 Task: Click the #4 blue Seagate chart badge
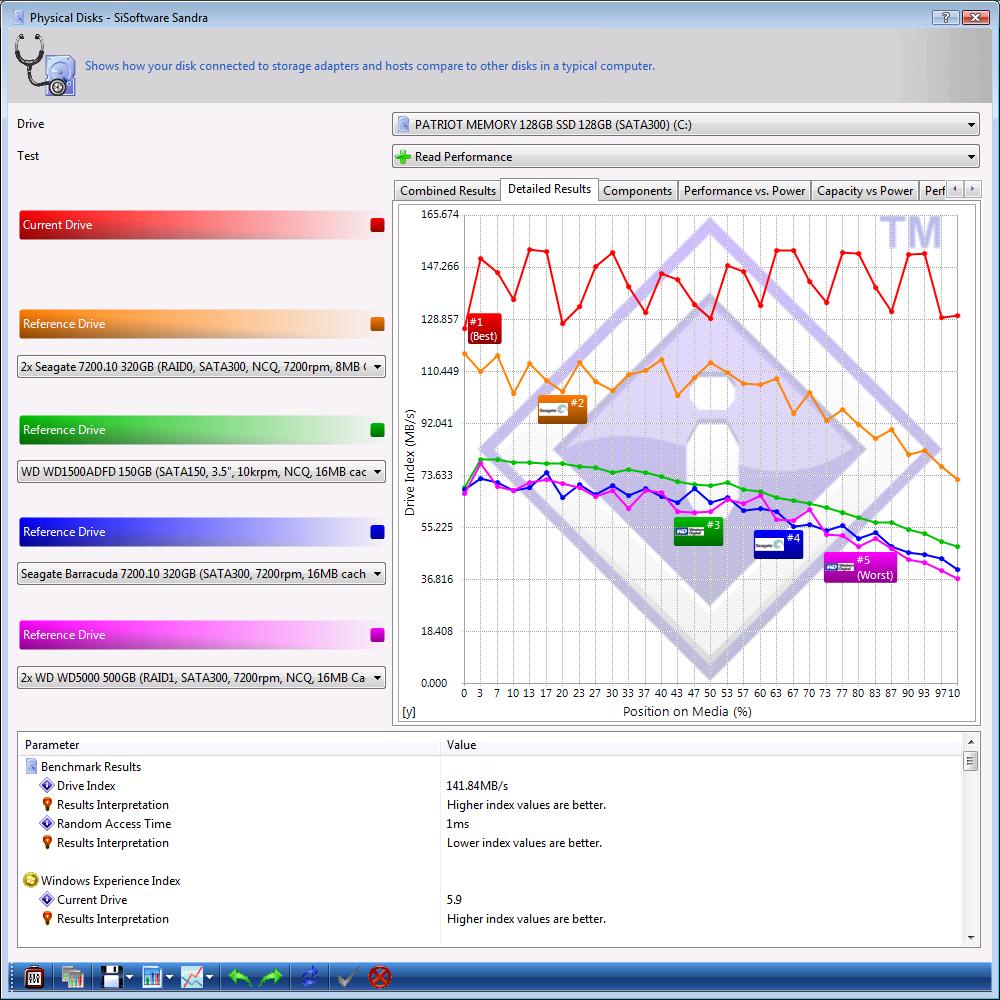(x=778, y=544)
